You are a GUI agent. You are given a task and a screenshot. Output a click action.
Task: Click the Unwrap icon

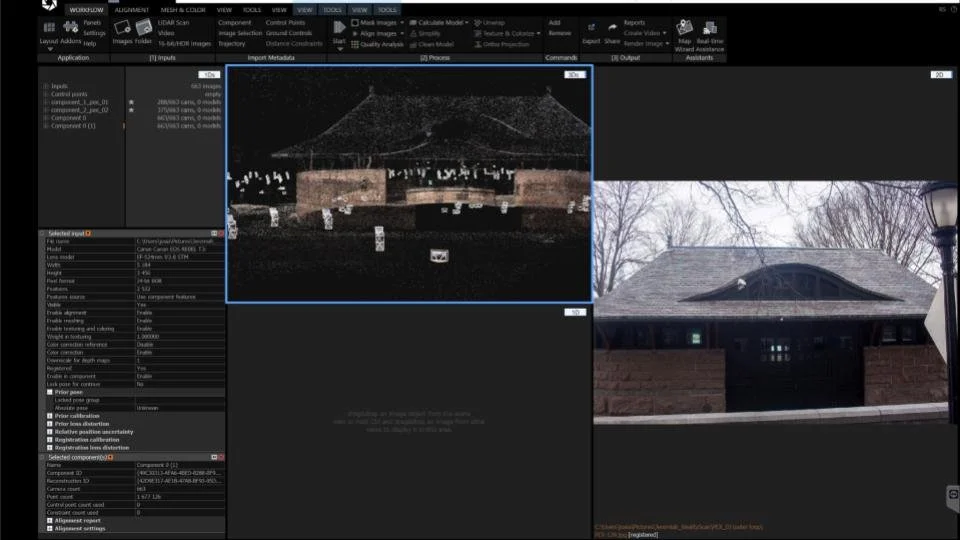click(x=478, y=23)
